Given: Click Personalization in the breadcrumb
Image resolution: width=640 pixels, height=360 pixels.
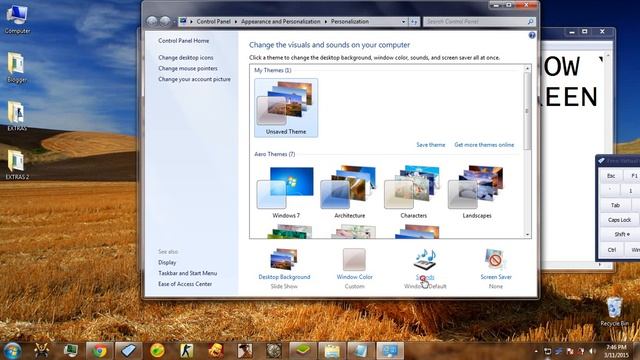Looking at the screenshot, I should pos(350,22).
